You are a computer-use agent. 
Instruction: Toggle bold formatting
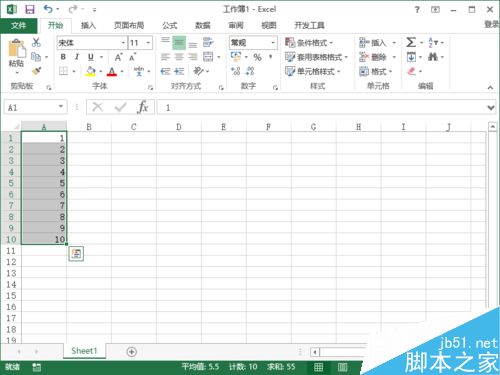(x=63, y=57)
